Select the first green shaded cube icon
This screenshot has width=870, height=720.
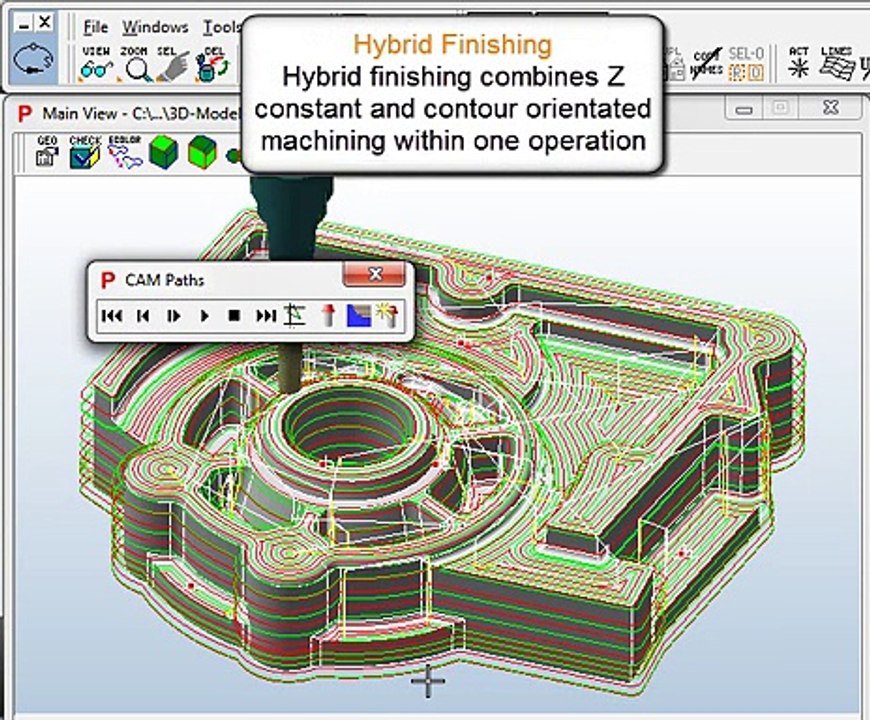pyautogui.click(x=163, y=151)
